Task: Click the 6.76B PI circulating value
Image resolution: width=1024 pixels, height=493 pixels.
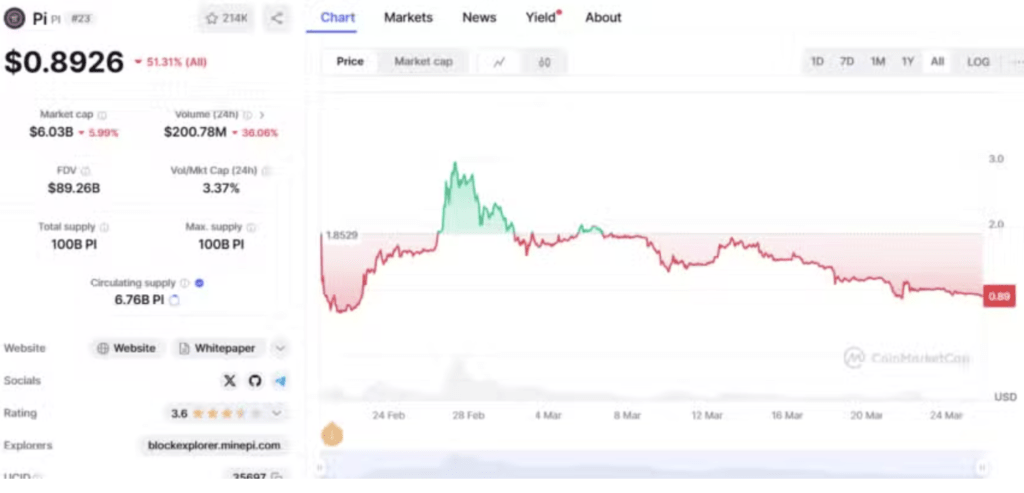Action: [x=139, y=300]
